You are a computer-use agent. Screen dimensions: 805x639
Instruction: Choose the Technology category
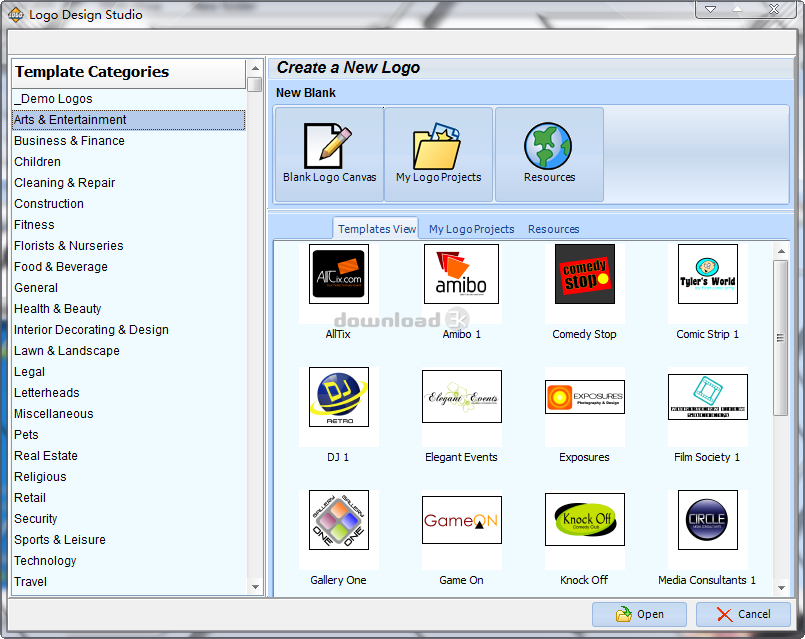tap(129, 561)
